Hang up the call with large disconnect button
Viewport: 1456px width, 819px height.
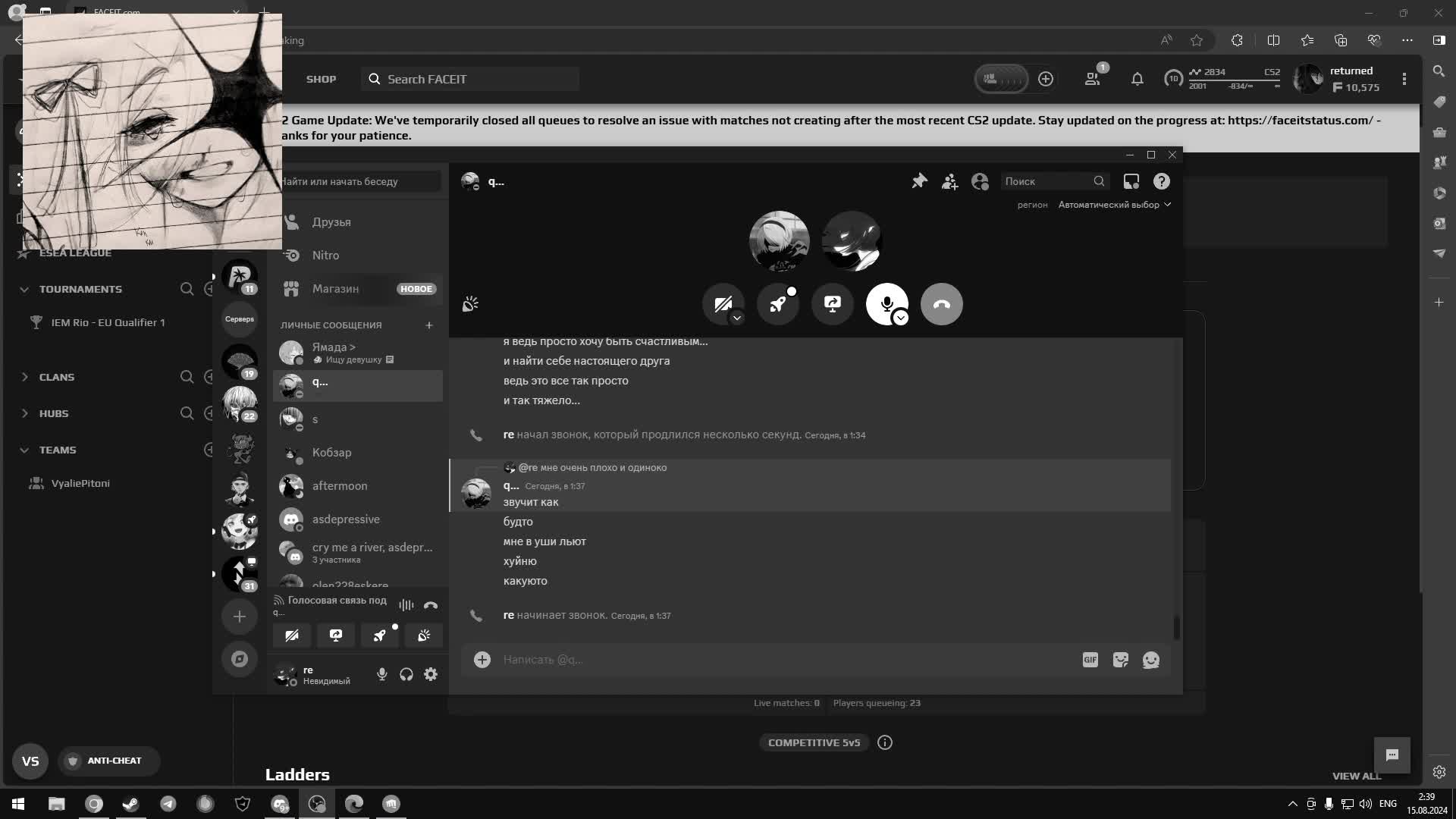click(942, 304)
